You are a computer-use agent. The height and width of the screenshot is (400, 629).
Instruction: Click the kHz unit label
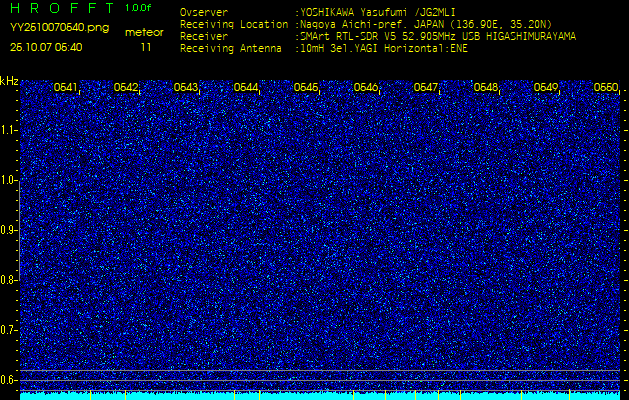[9, 80]
